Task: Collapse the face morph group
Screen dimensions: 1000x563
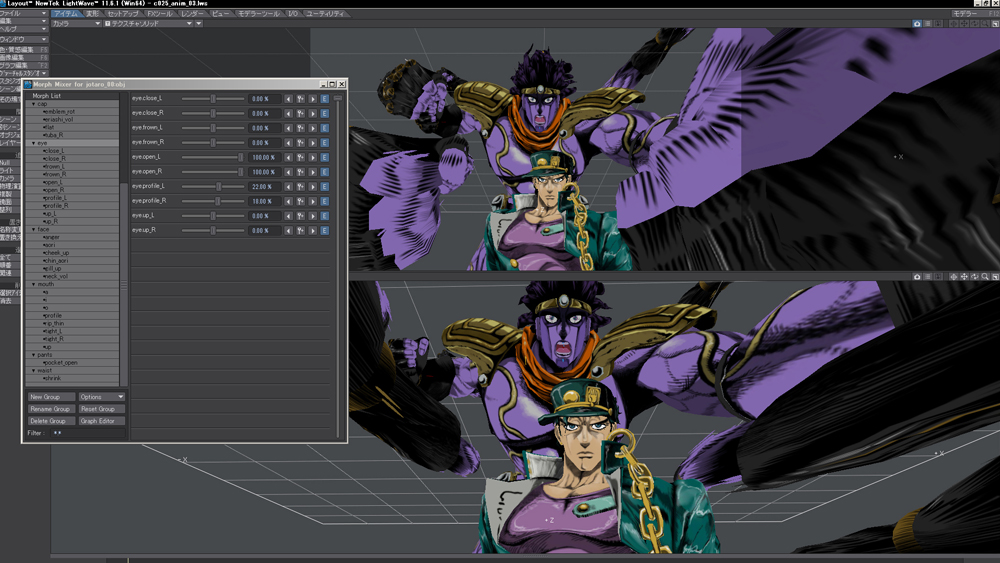Action: (32, 229)
